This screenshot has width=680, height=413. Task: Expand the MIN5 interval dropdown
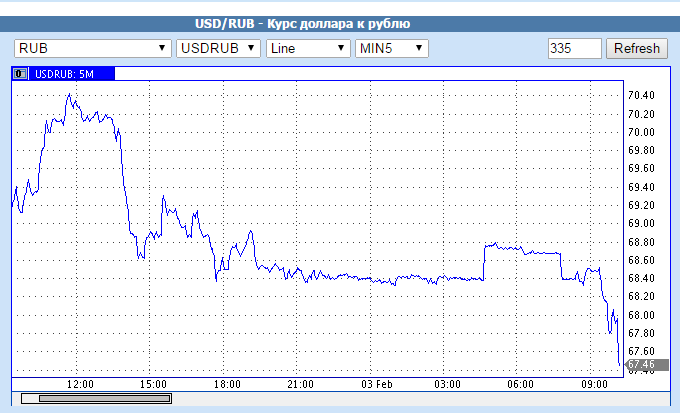[x=392, y=48]
